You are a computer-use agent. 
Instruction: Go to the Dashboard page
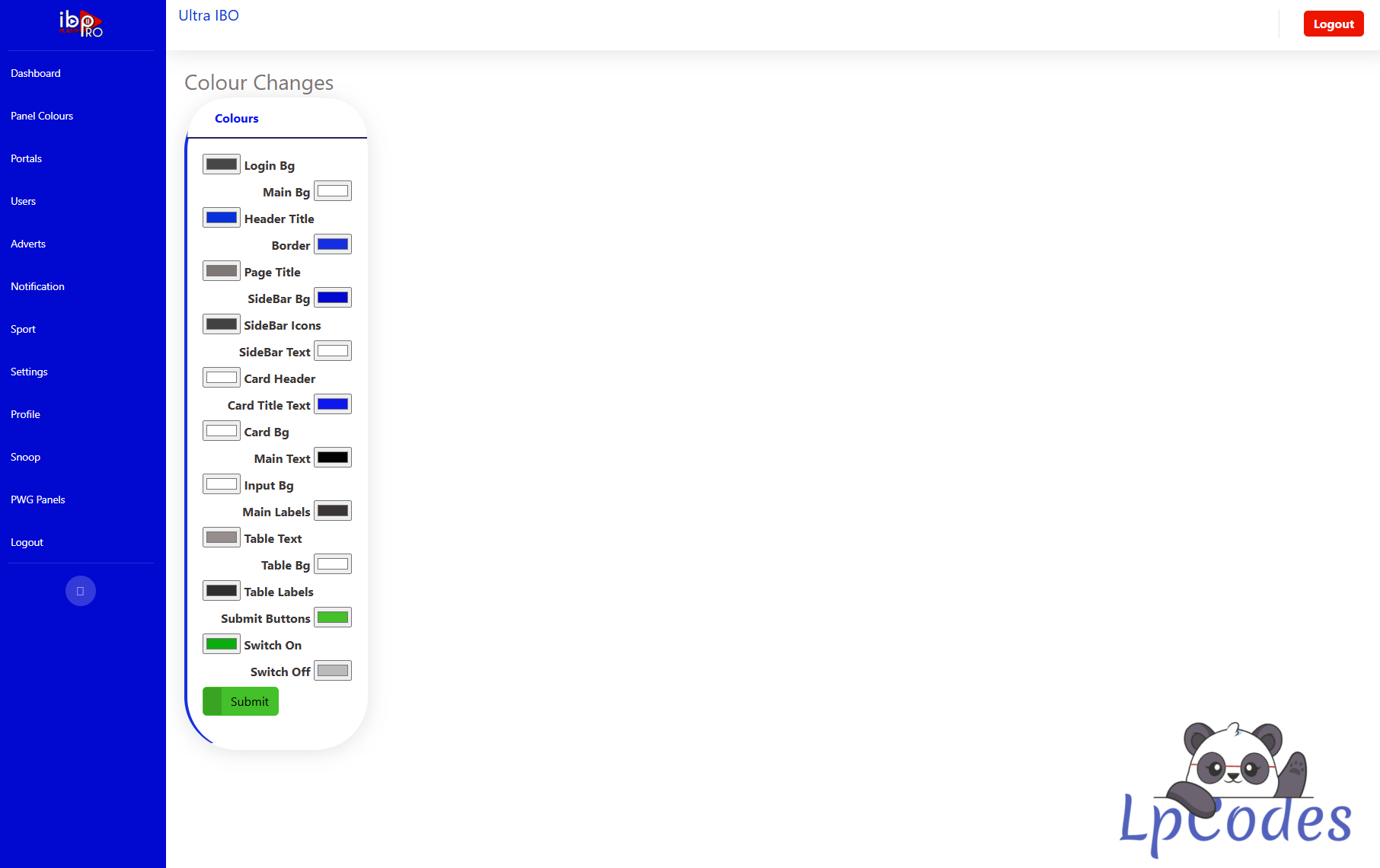pos(36,73)
